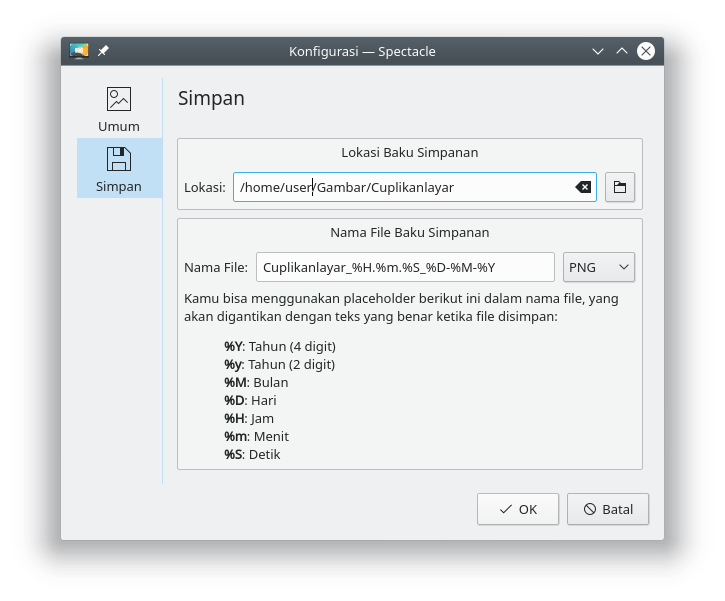Click into the Lokasi path field
The height and width of the screenshot is (601, 725).
400,187
